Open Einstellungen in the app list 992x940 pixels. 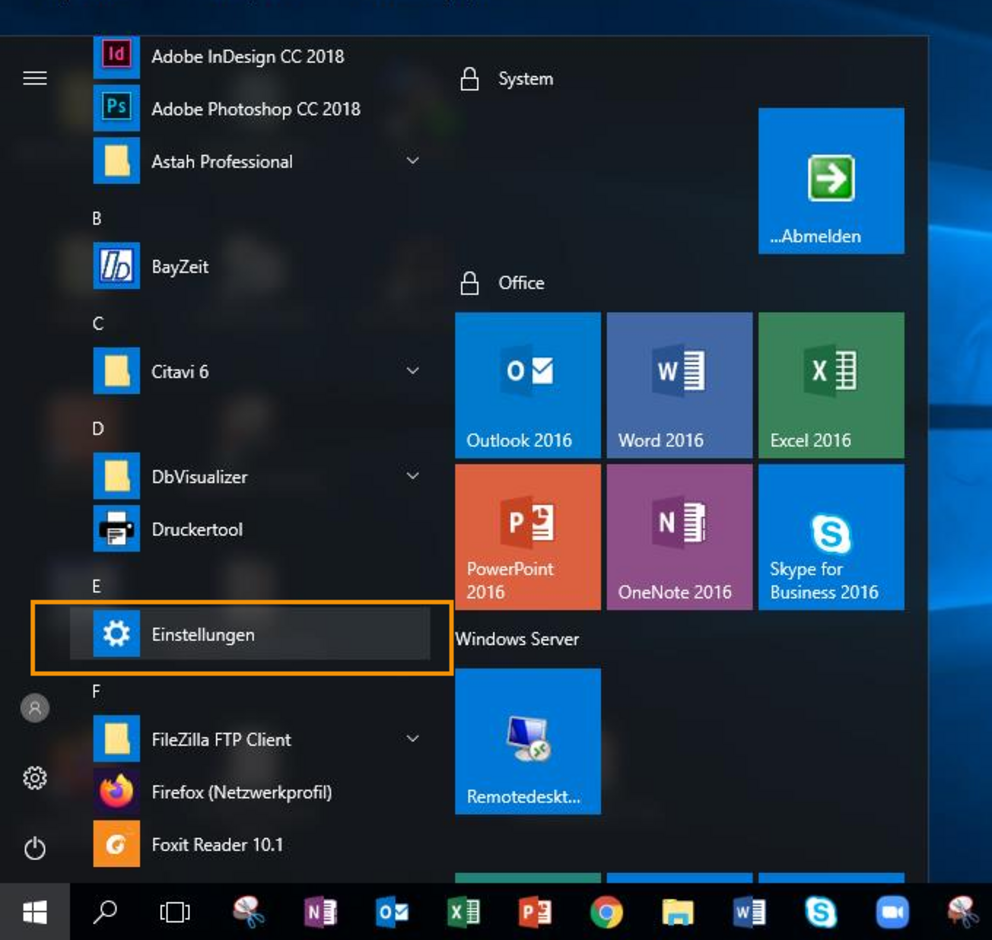click(x=250, y=634)
